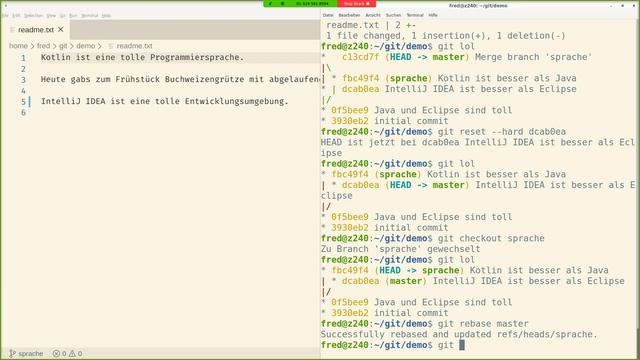Click the 'fred' breadcrumb segment
The height and width of the screenshot is (360, 640).
pos(43,46)
